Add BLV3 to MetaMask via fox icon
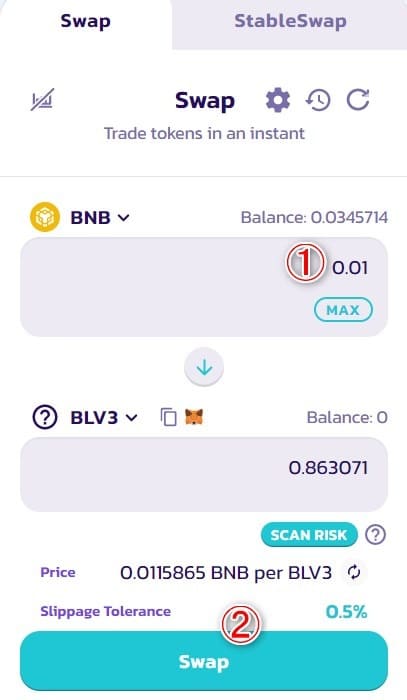 point(194,417)
